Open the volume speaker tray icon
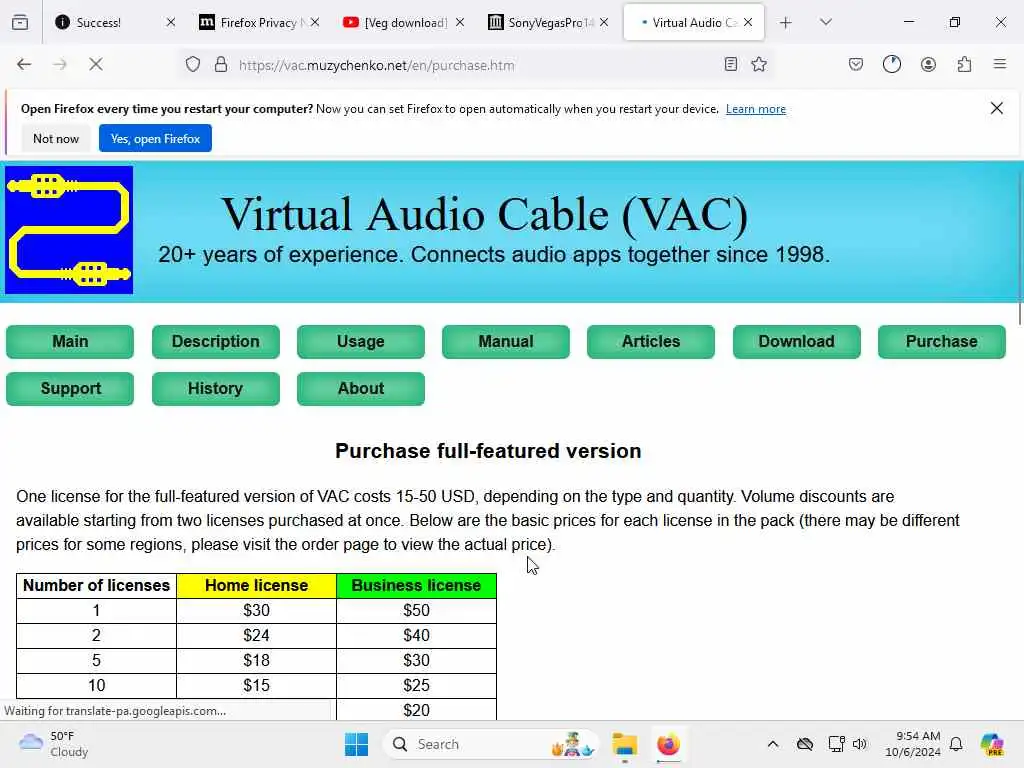This screenshot has width=1024, height=768. (x=859, y=744)
